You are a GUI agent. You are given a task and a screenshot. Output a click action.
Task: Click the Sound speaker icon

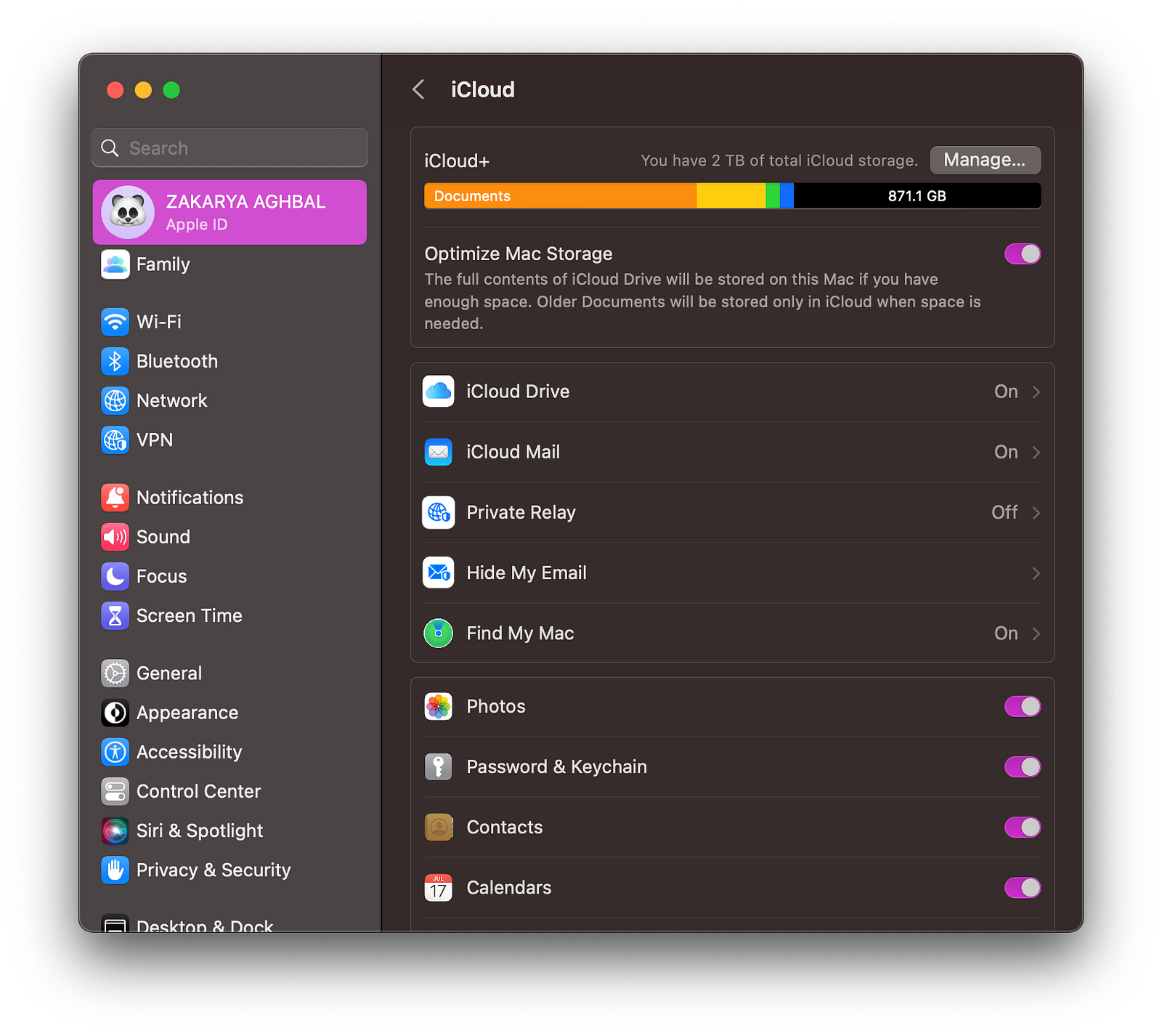pos(115,537)
